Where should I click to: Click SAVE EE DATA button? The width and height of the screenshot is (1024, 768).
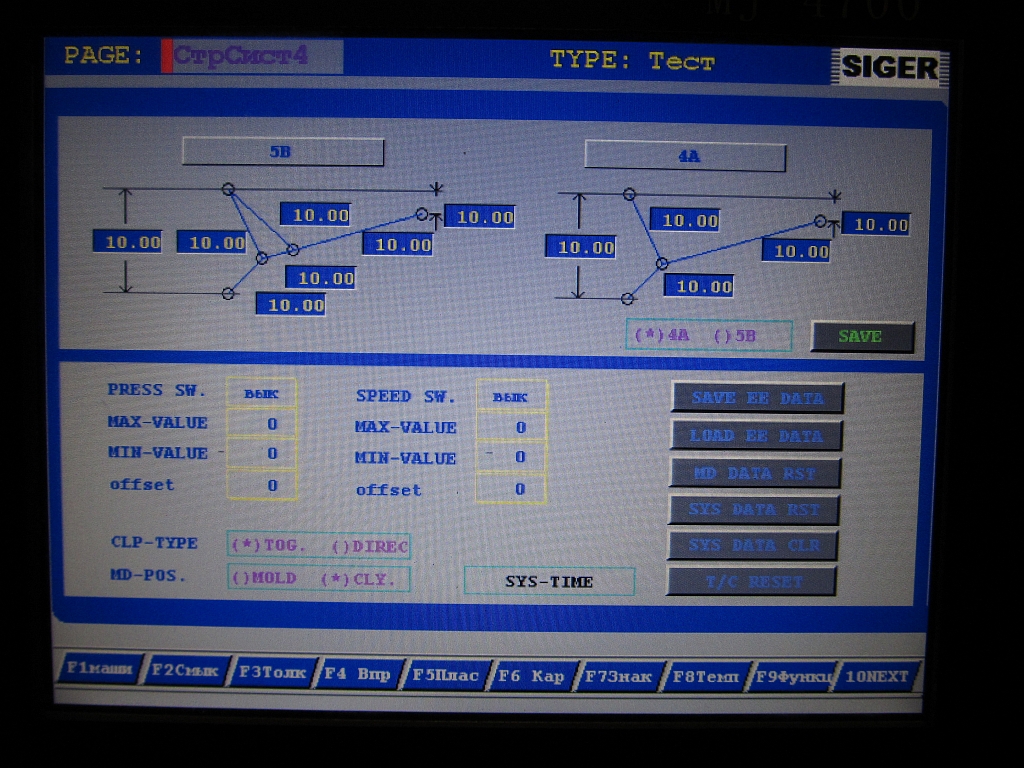coord(756,398)
